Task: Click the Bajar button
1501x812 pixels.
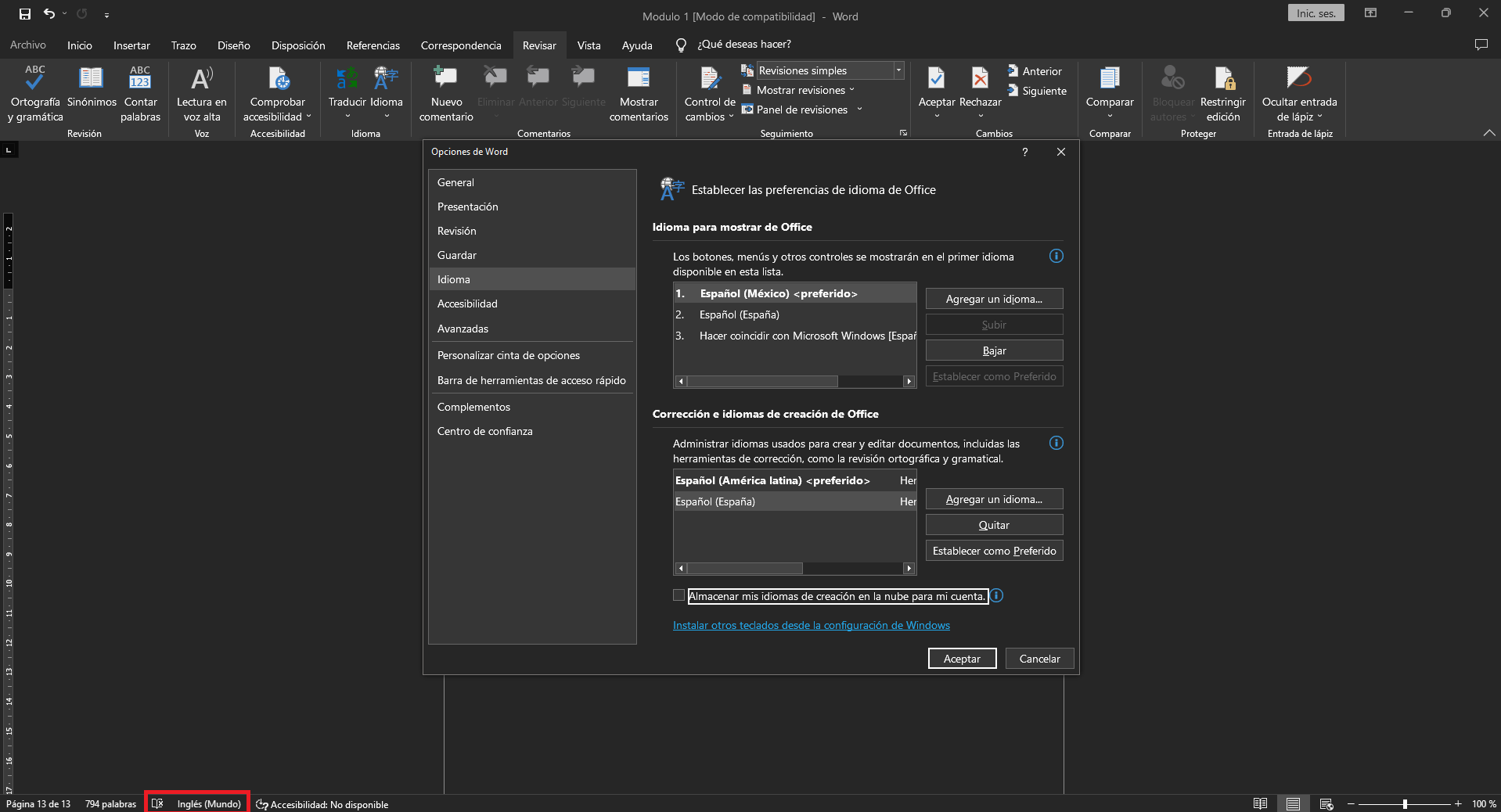Action: coord(994,350)
